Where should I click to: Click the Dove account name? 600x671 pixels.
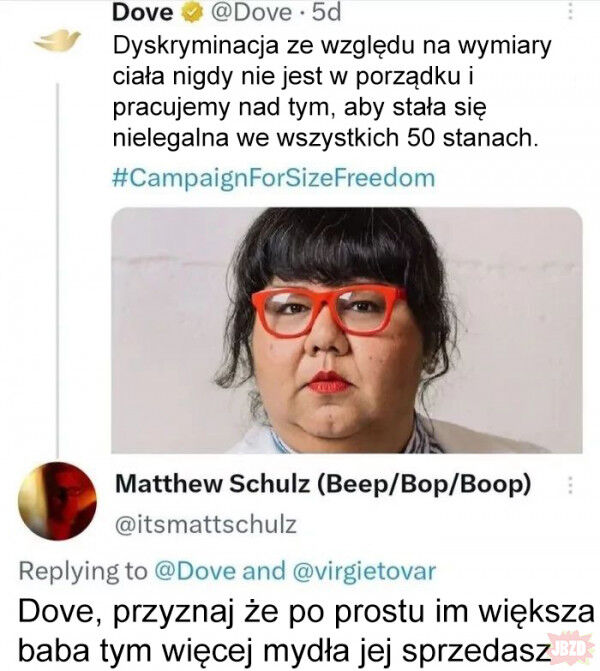click(x=143, y=12)
